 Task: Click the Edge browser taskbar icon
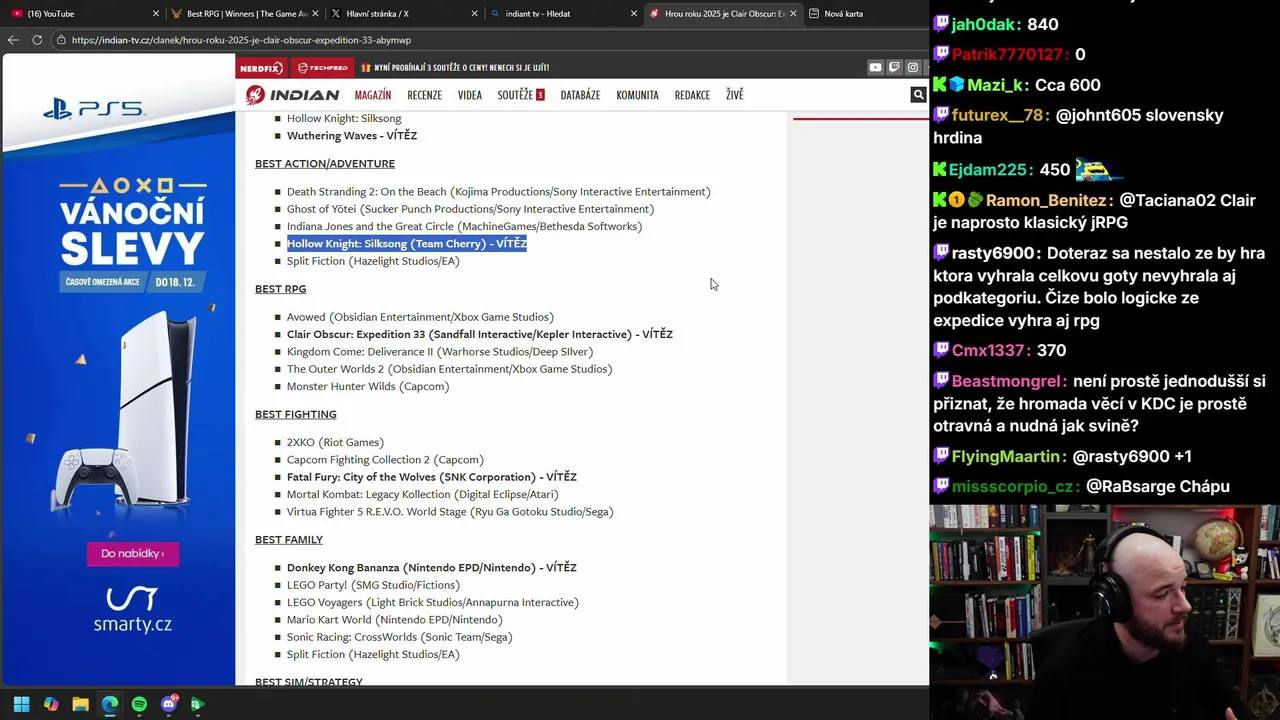[x=110, y=704]
